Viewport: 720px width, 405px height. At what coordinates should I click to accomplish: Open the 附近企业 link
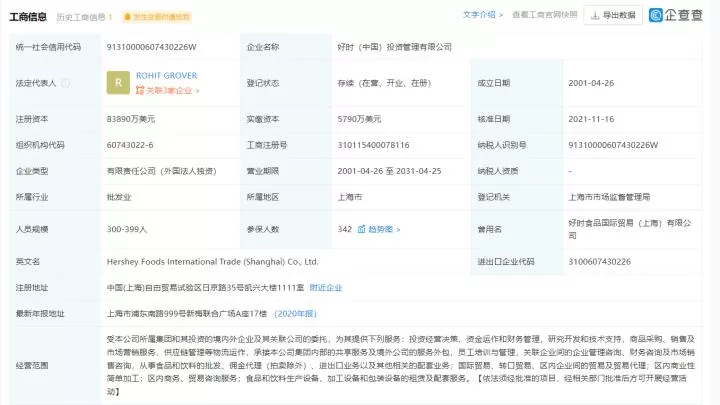[326, 287]
